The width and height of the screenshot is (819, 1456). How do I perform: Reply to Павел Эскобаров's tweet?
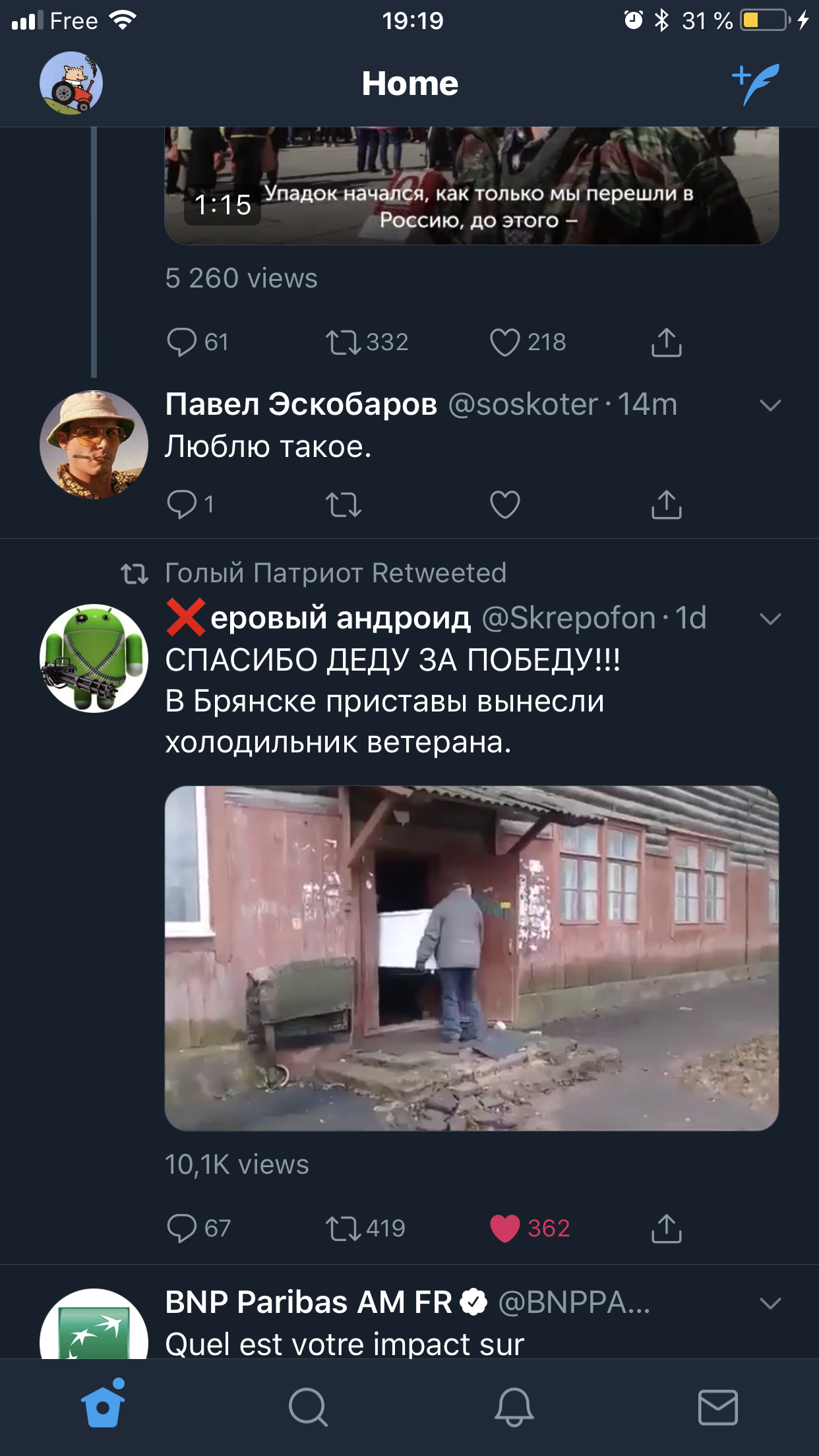click(x=190, y=504)
